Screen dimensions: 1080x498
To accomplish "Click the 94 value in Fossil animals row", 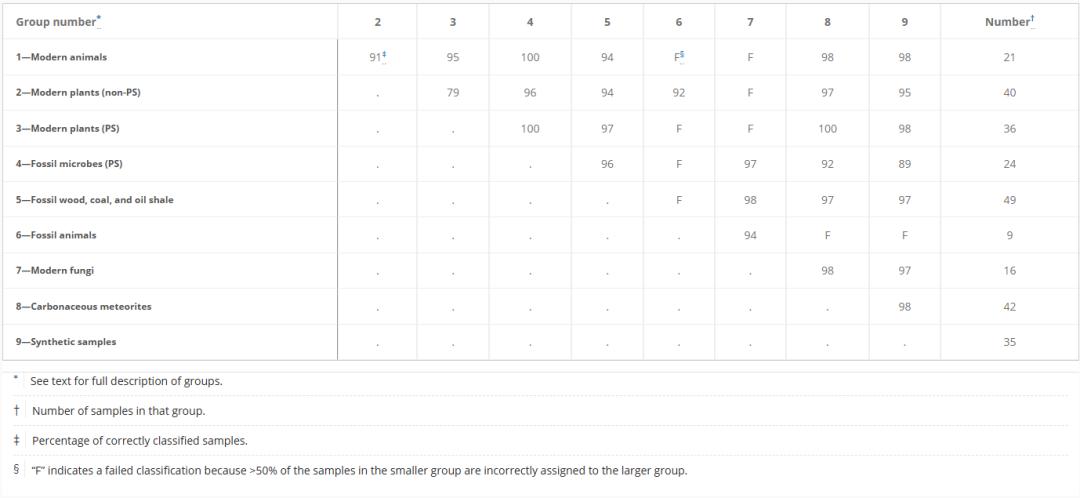I will tap(750, 235).
